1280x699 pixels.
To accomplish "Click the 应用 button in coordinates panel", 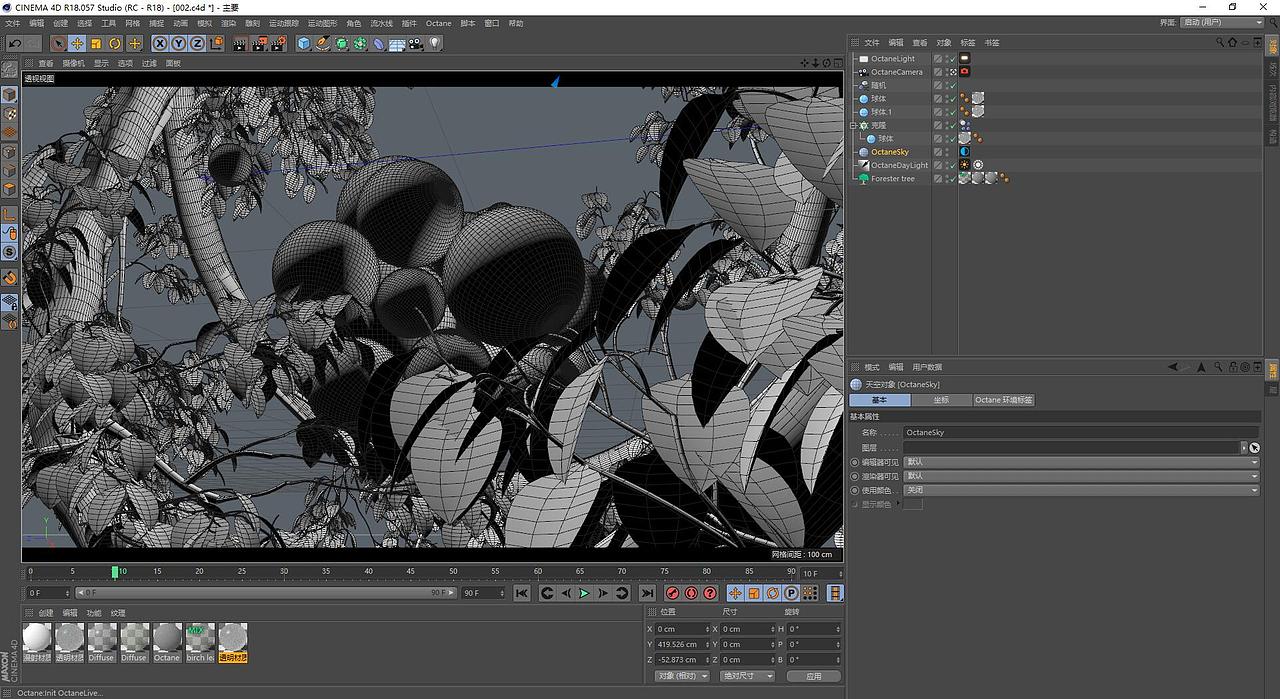I will click(x=814, y=675).
